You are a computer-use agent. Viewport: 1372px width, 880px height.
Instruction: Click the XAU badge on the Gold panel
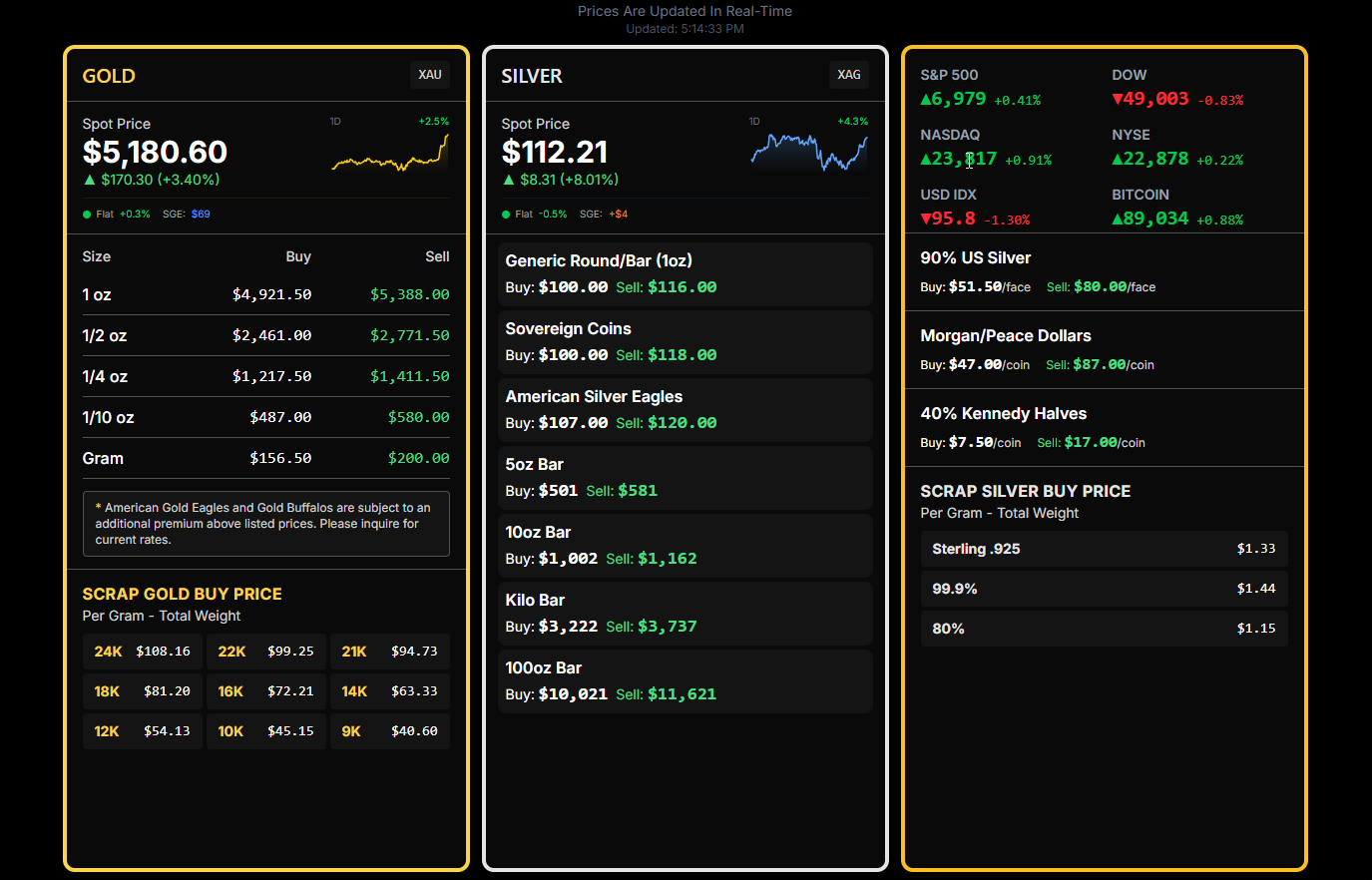coord(429,74)
